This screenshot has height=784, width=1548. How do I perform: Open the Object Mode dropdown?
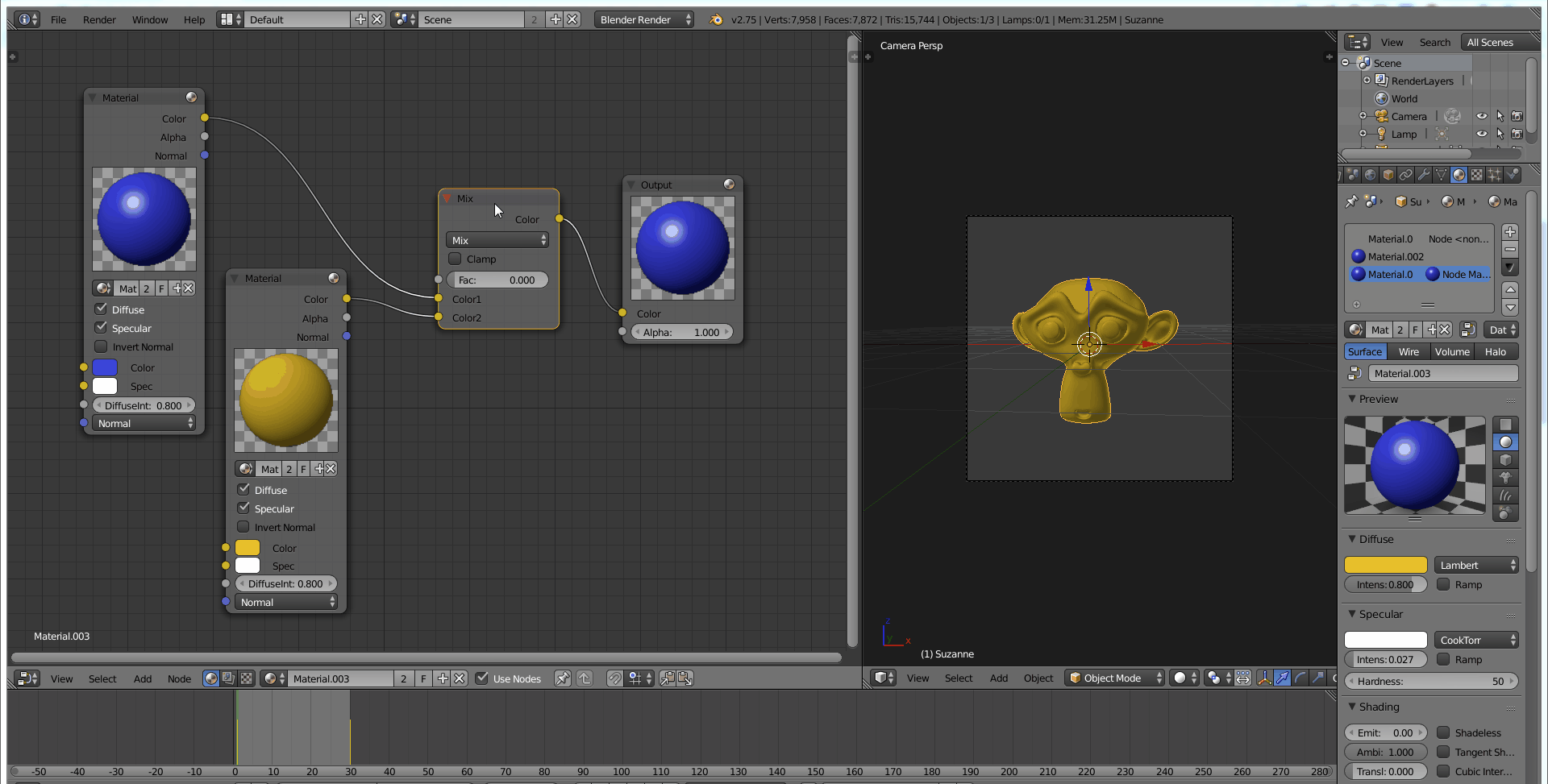click(x=1115, y=678)
